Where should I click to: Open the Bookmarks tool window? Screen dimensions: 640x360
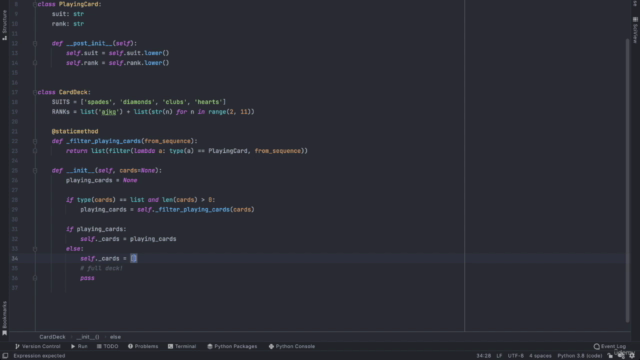click(x=4, y=318)
